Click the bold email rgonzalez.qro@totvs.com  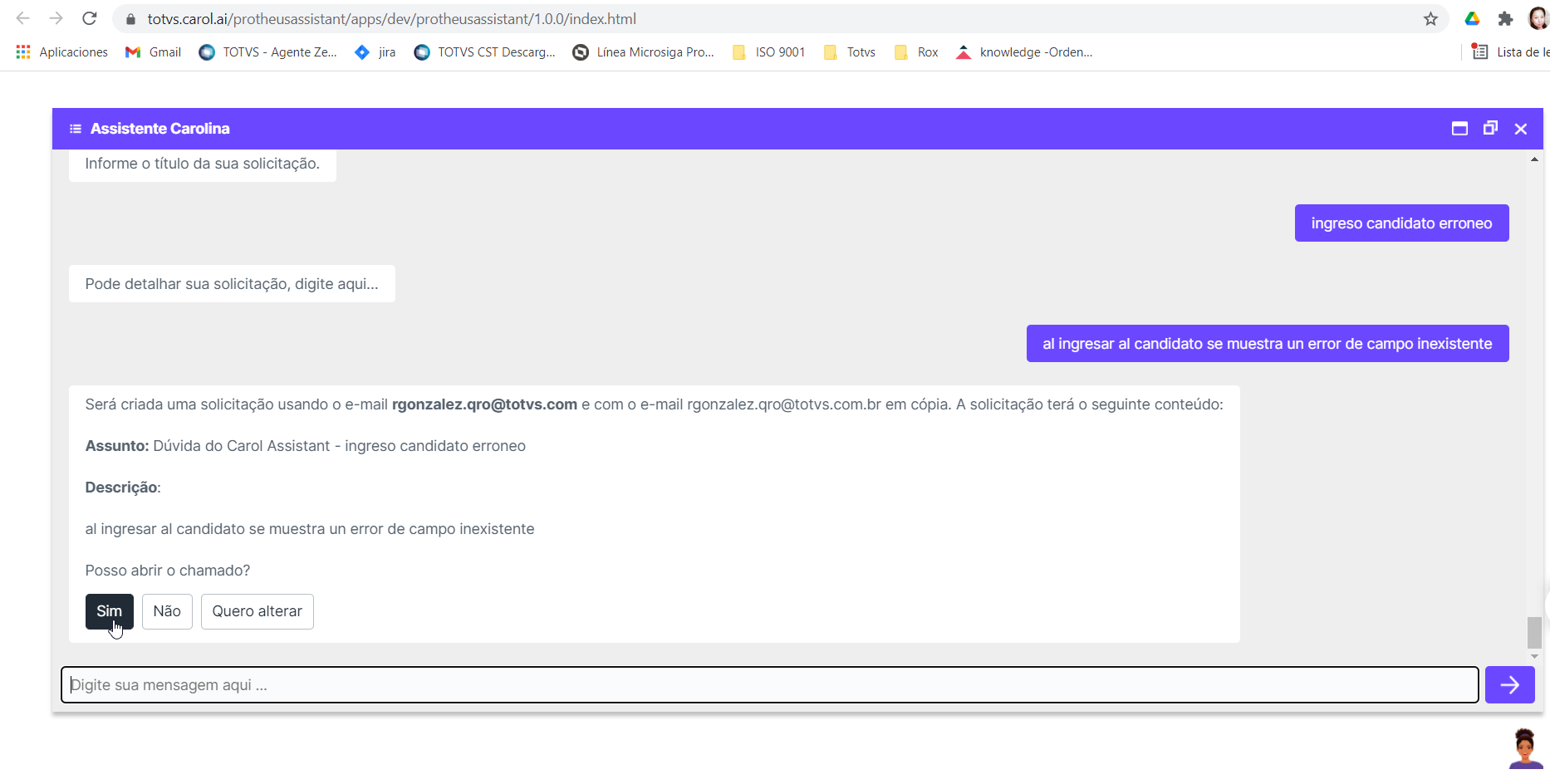coord(484,404)
